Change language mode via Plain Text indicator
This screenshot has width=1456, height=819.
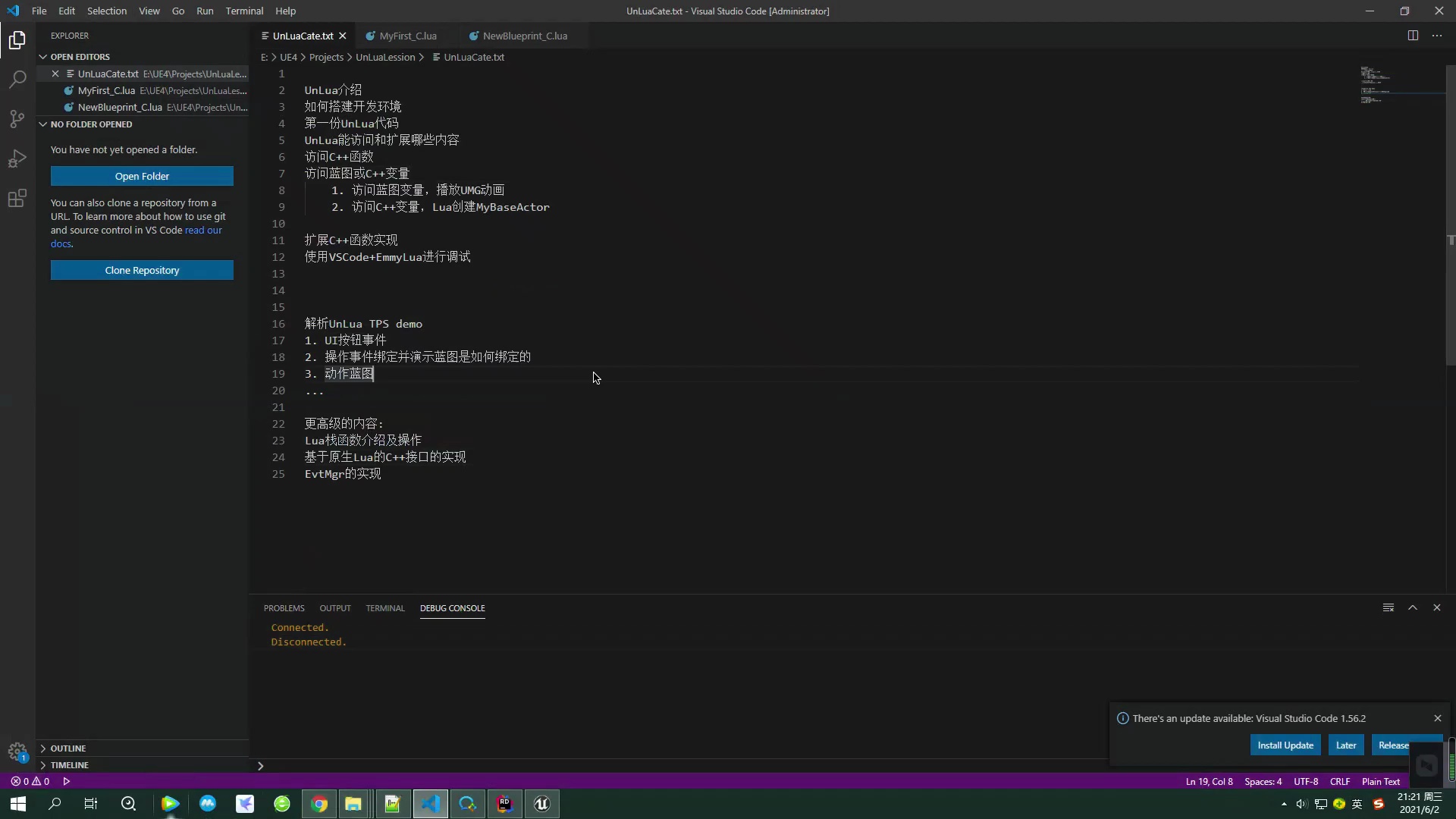click(1379, 781)
